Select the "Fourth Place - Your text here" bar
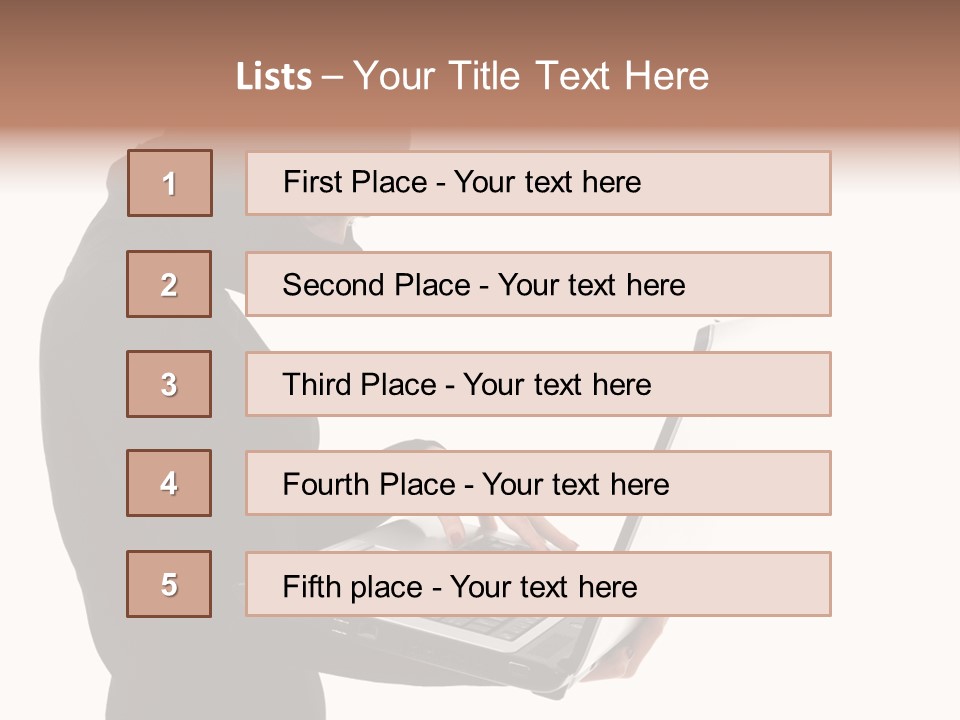The width and height of the screenshot is (960, 720). click(x=538, y=483)
